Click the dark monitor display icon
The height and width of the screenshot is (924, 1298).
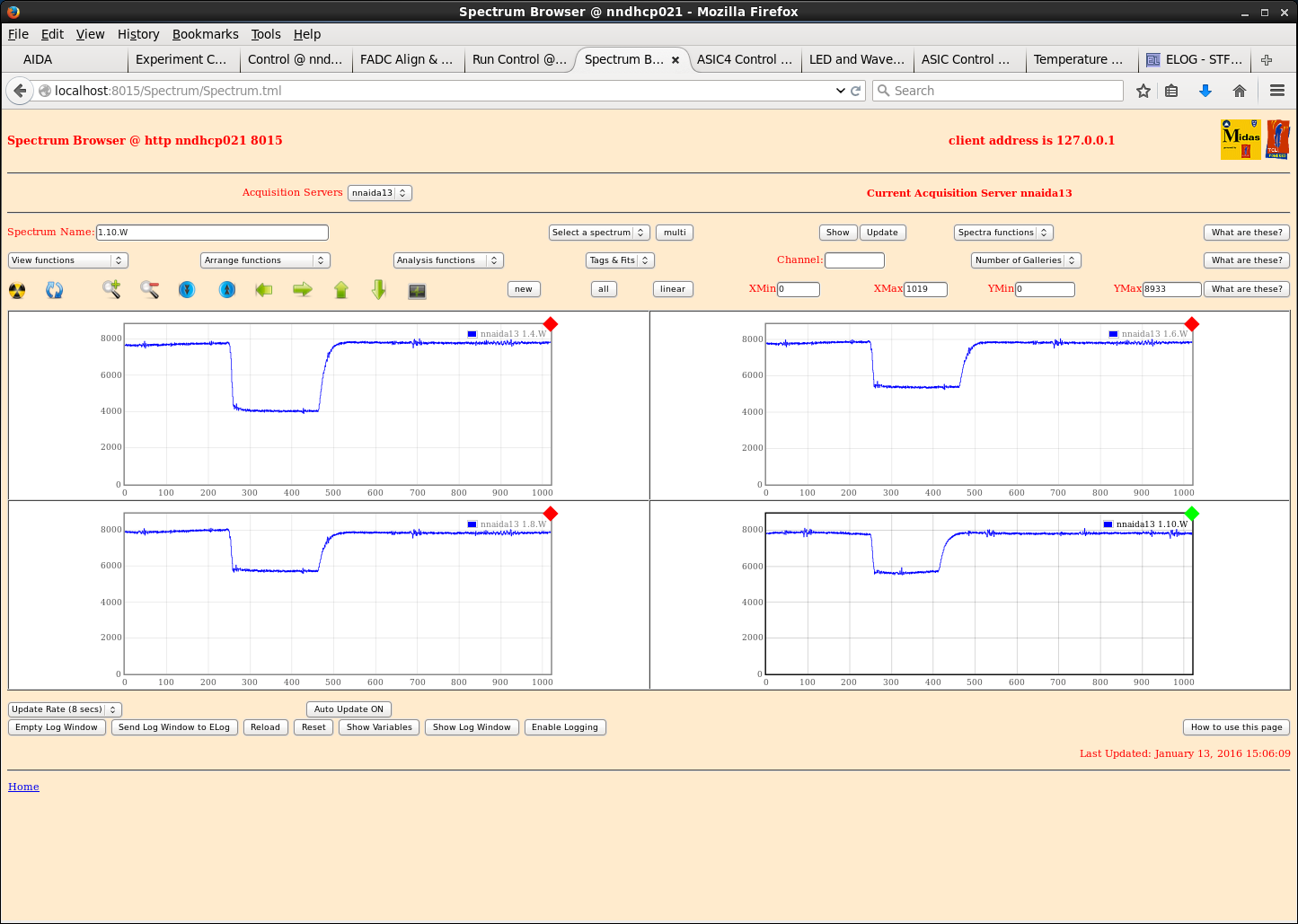point(417,291)
